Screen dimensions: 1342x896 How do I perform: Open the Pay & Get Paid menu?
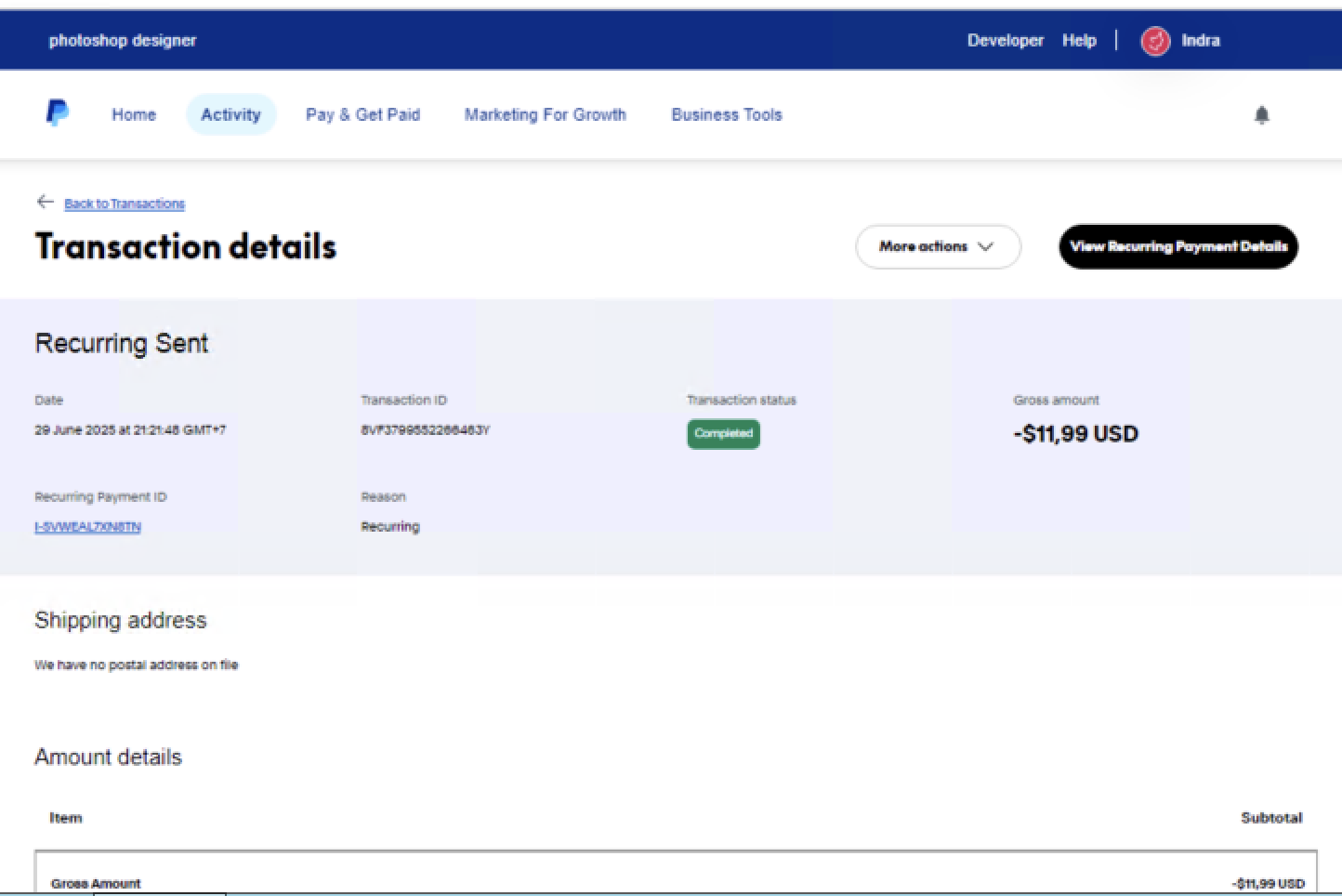362,114
